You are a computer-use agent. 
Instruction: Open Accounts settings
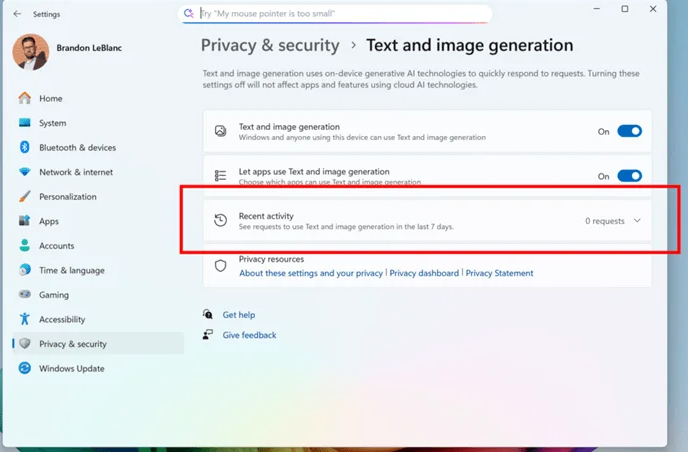pyautogui.click(x=57, y=246)
